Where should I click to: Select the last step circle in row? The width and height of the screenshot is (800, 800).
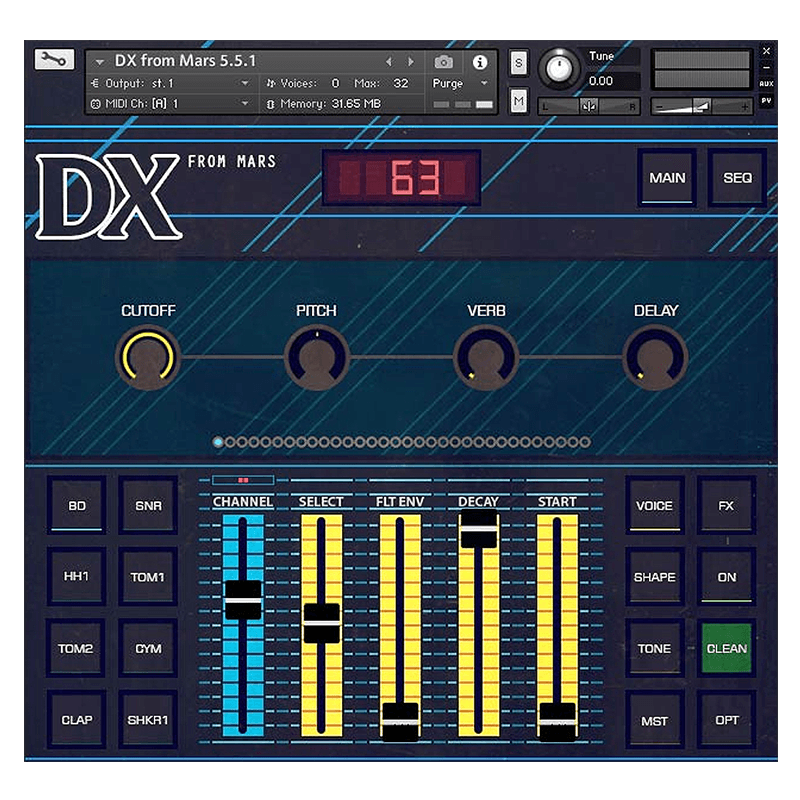tap(585, 442)
